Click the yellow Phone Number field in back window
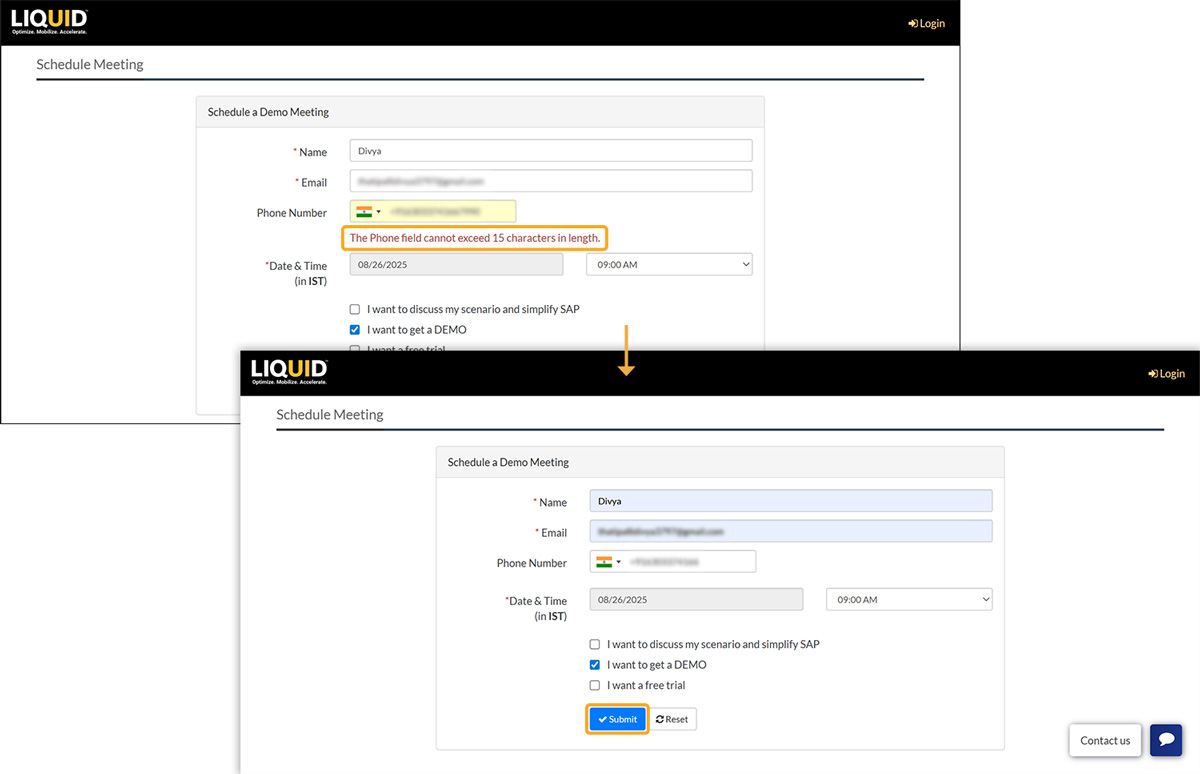1200x774 pixels. (433, 211)
